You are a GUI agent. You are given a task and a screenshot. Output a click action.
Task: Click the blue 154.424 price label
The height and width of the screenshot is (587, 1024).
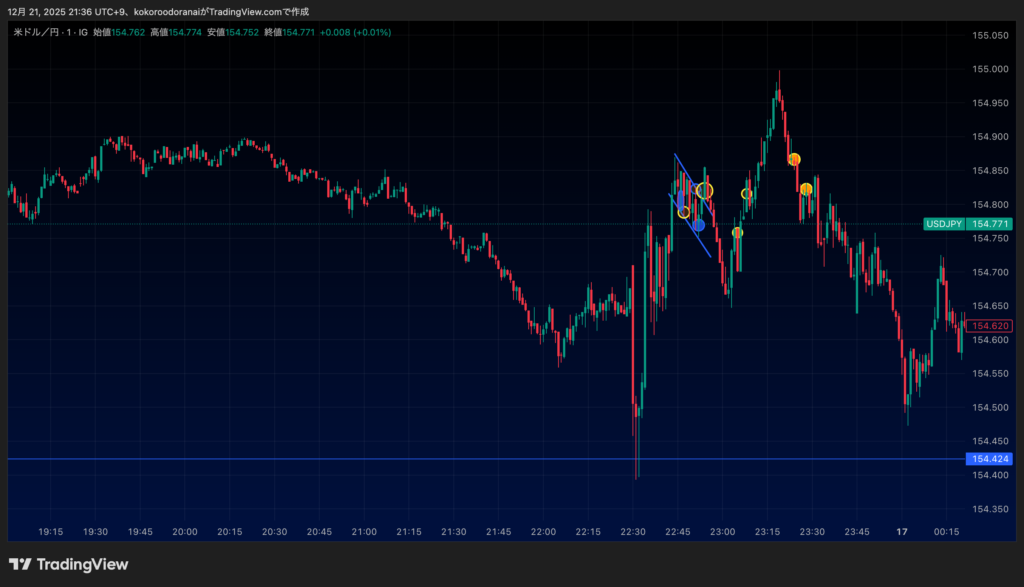[989, 459]
